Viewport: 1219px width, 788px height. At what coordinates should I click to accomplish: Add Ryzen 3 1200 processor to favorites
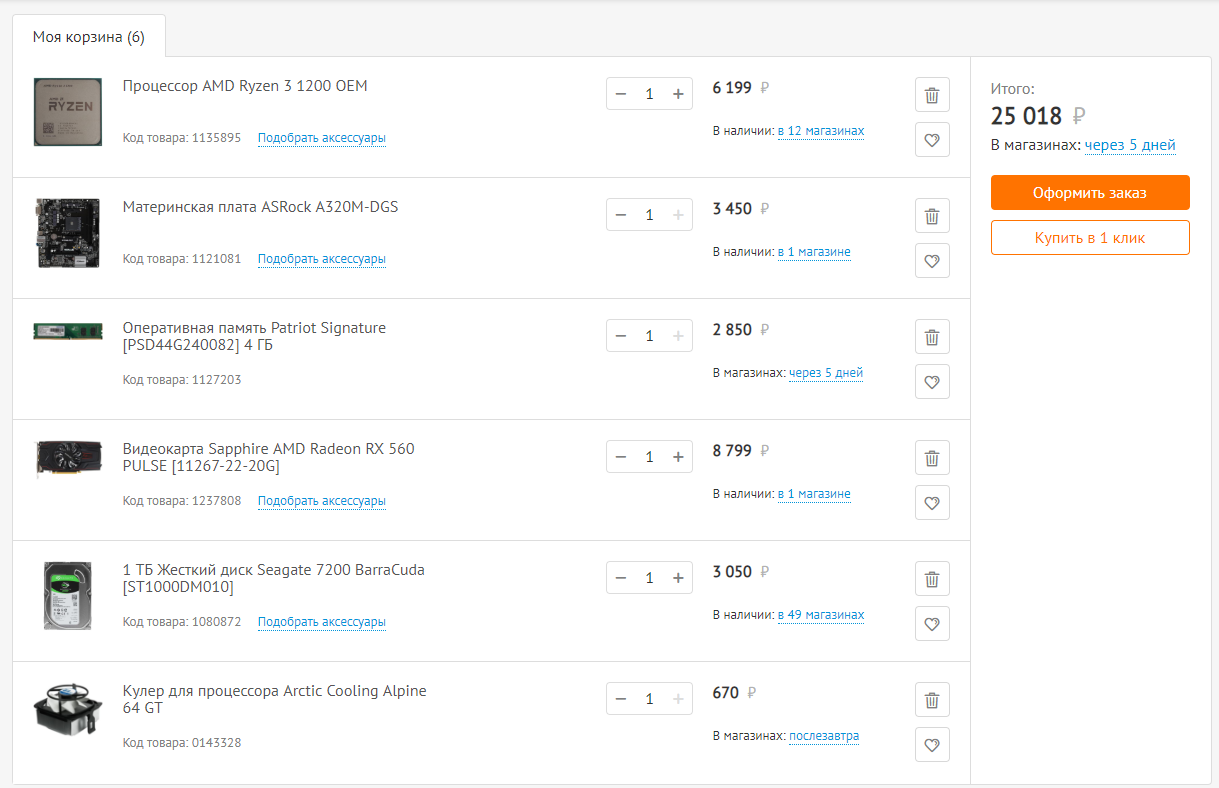click(x=932, y=140)
